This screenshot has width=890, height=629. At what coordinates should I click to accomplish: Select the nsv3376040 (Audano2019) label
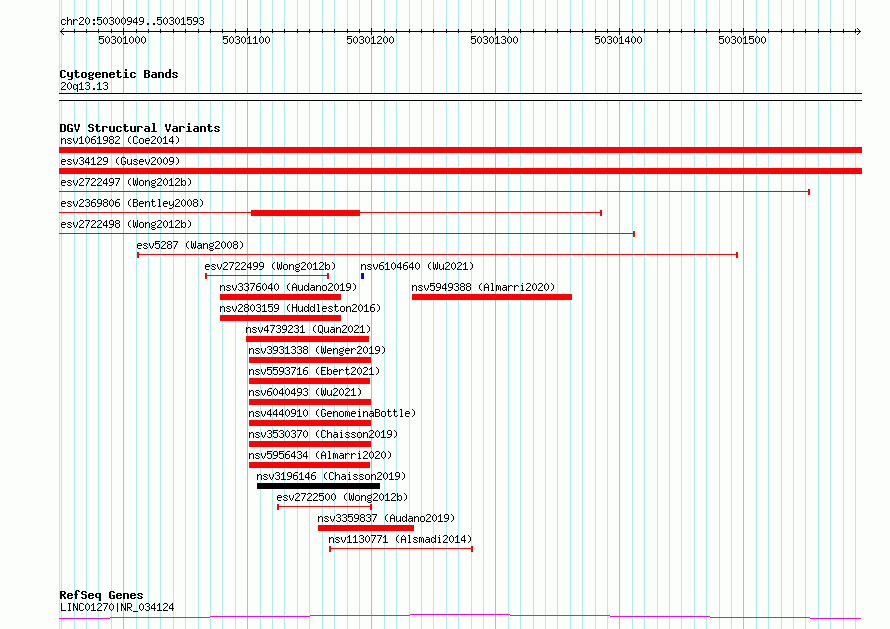[288, 287]
